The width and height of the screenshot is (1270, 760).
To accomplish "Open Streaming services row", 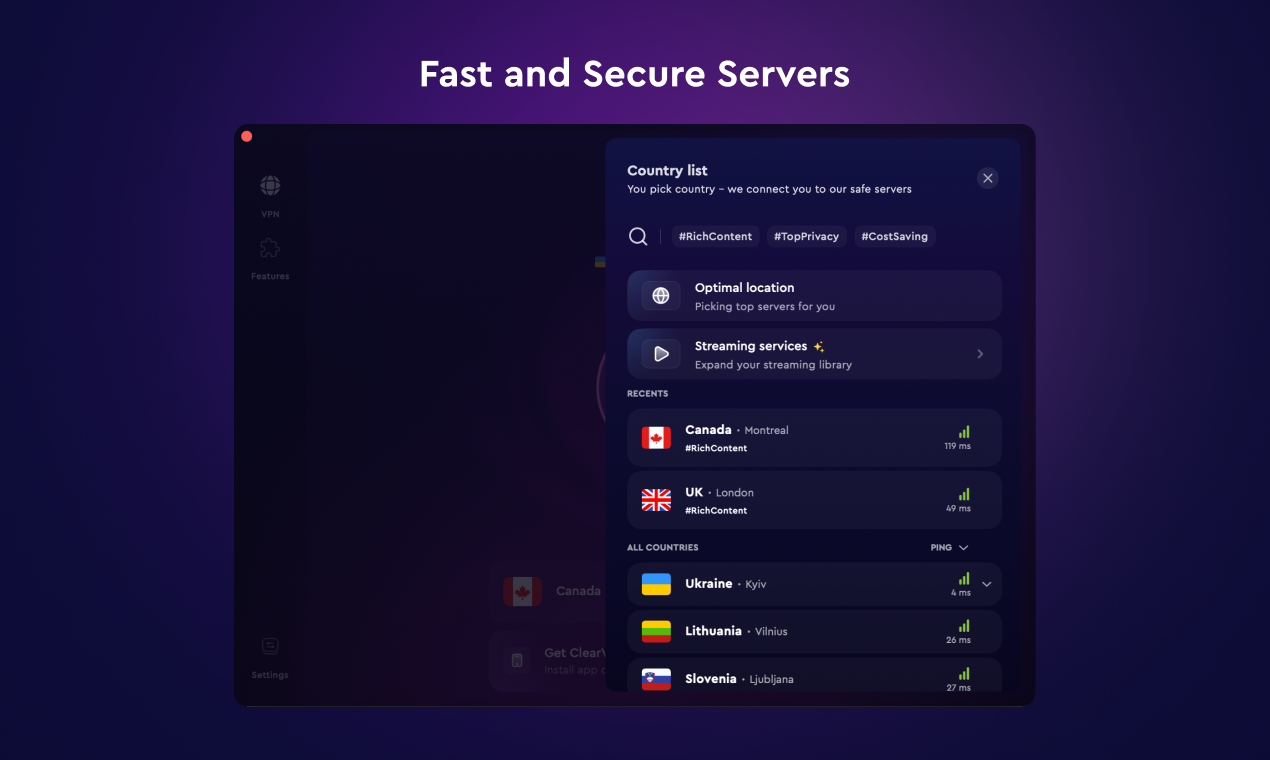I will click(814, 354).
